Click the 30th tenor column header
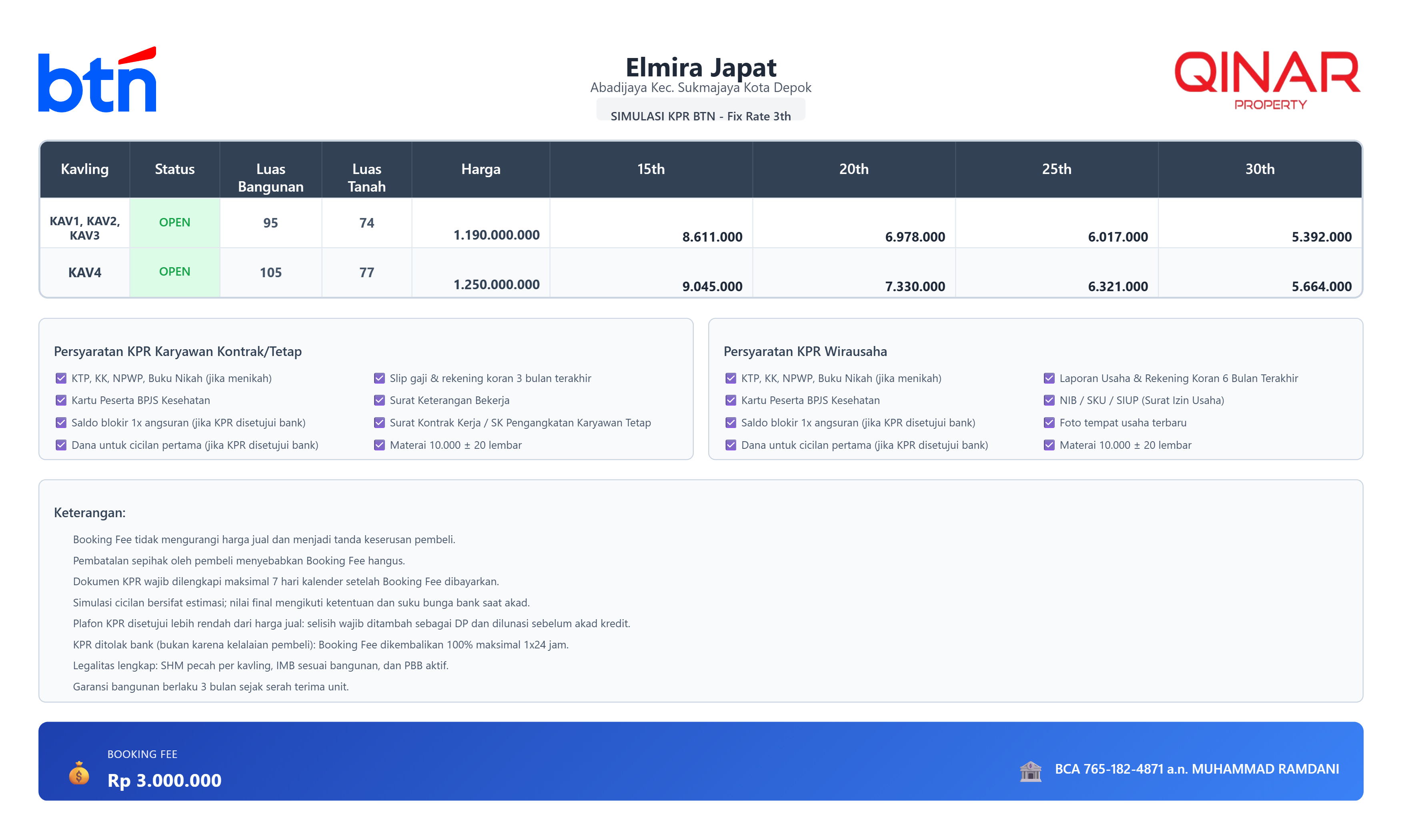The image size is (1402, 840). point(1259,169)
